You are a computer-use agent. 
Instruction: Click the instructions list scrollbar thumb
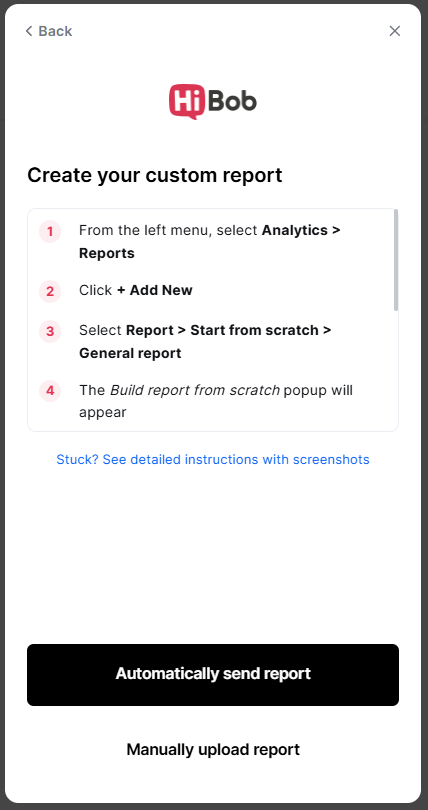(x=396, y=260)
